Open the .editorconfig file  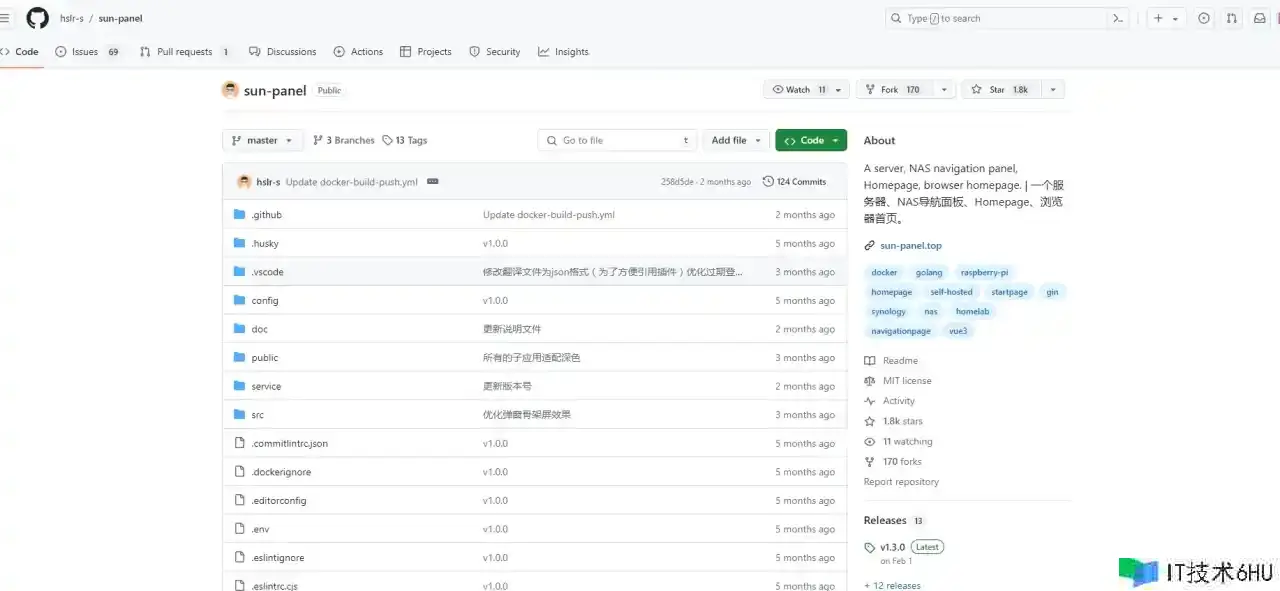[279, 500]
